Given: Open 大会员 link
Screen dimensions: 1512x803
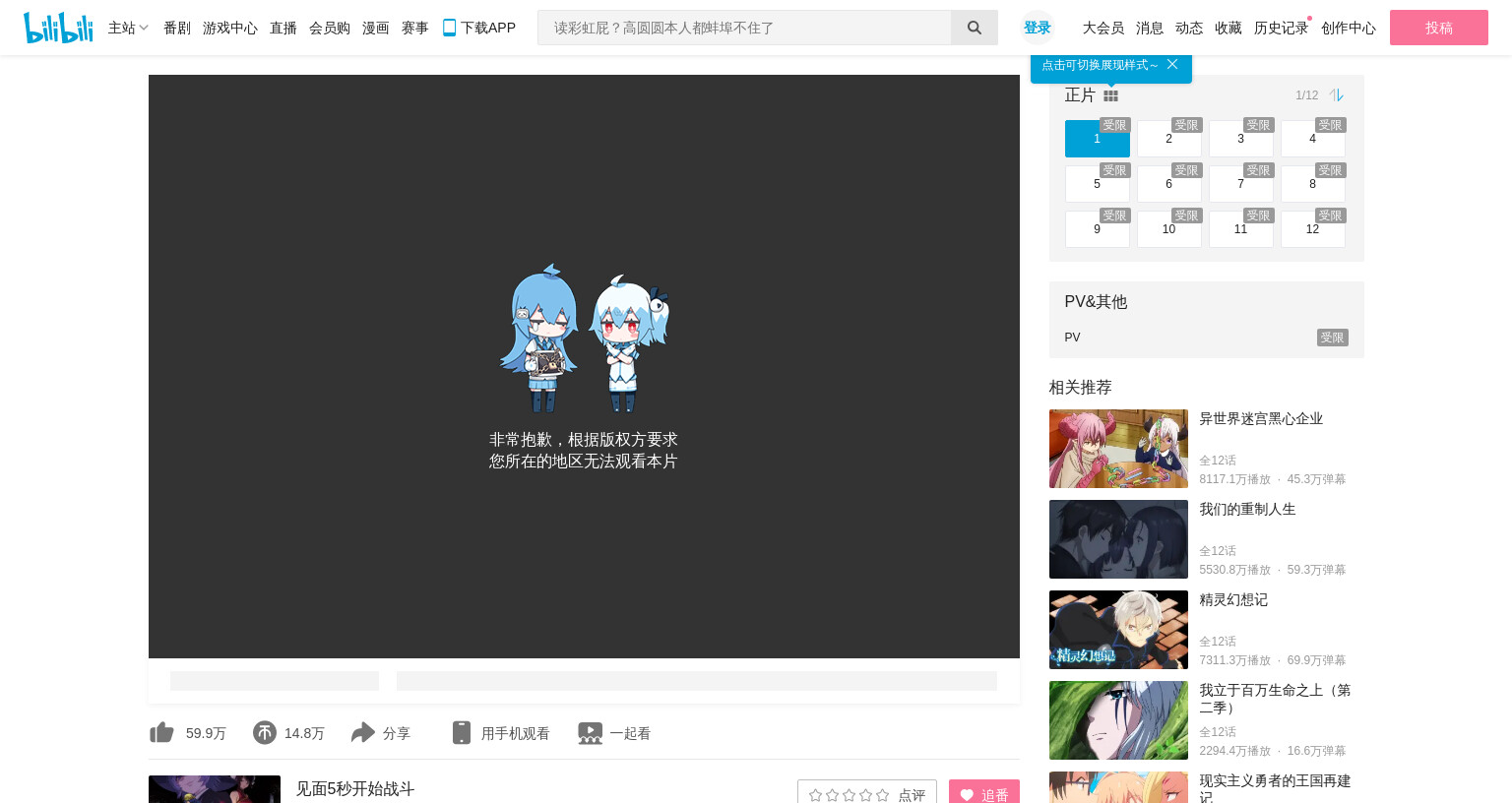Looking at the screenshot, I should [x=1103, y=28].
